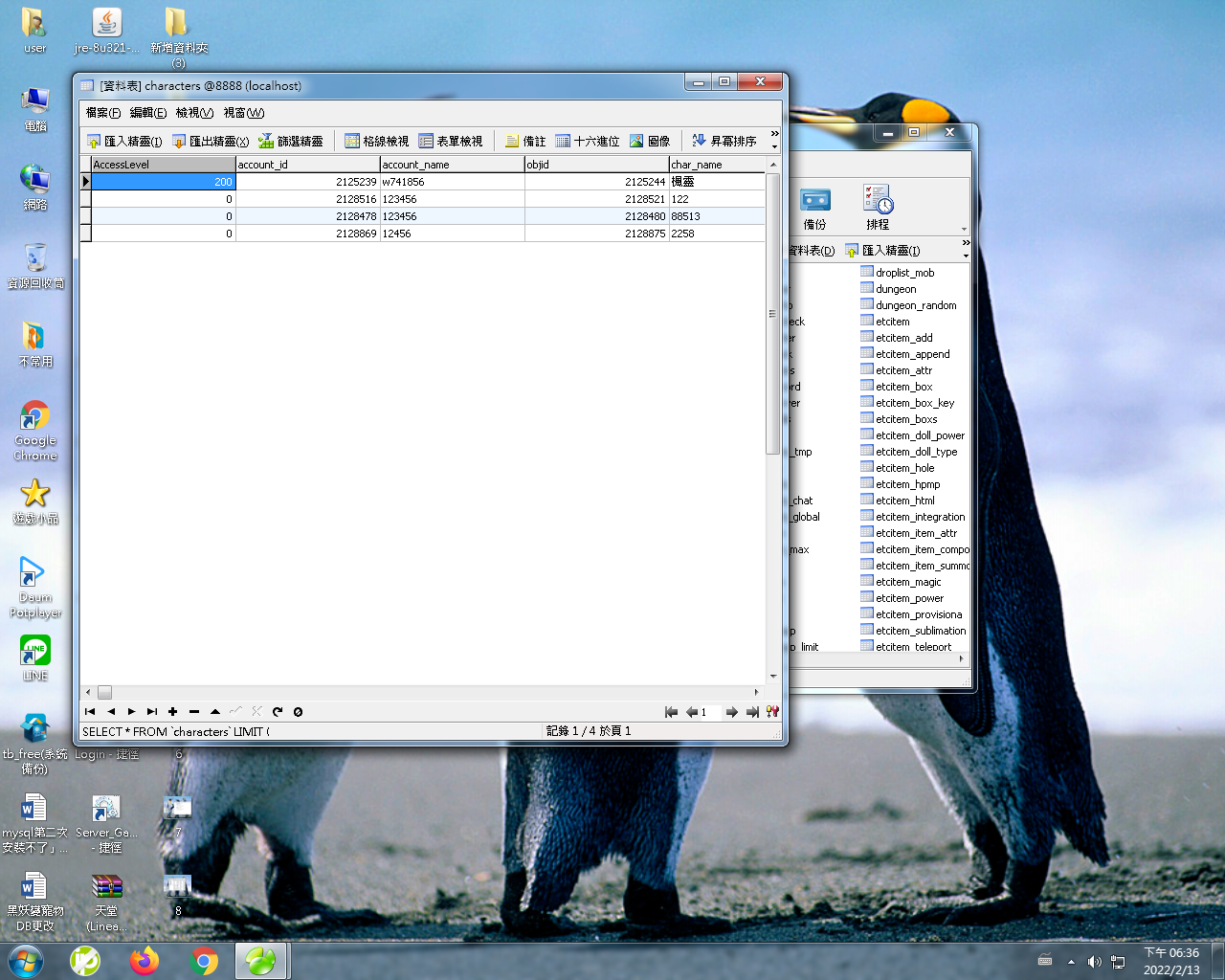This screenshot has width=1225, height=980.
Task: Open Google Chrome from the taskbar
Action: click(204, 961)
